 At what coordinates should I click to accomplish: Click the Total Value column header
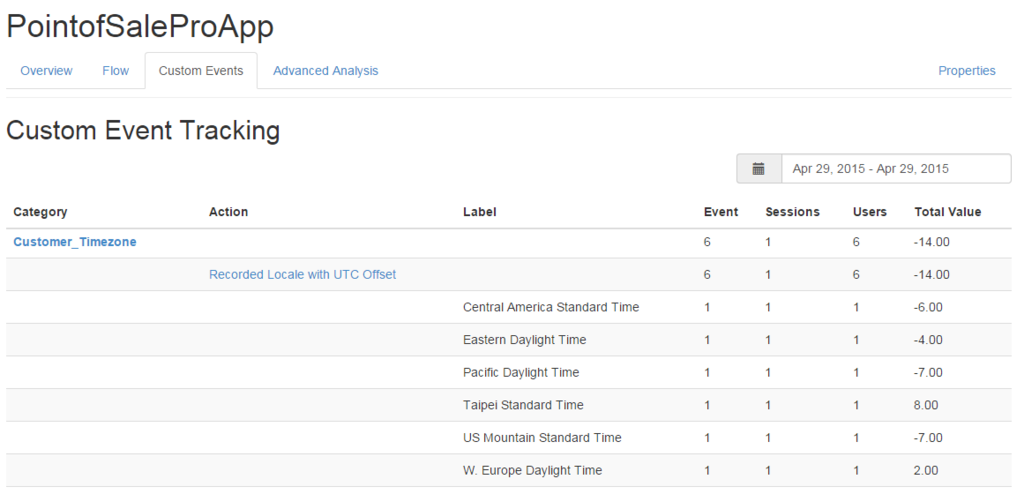(948, 212)
